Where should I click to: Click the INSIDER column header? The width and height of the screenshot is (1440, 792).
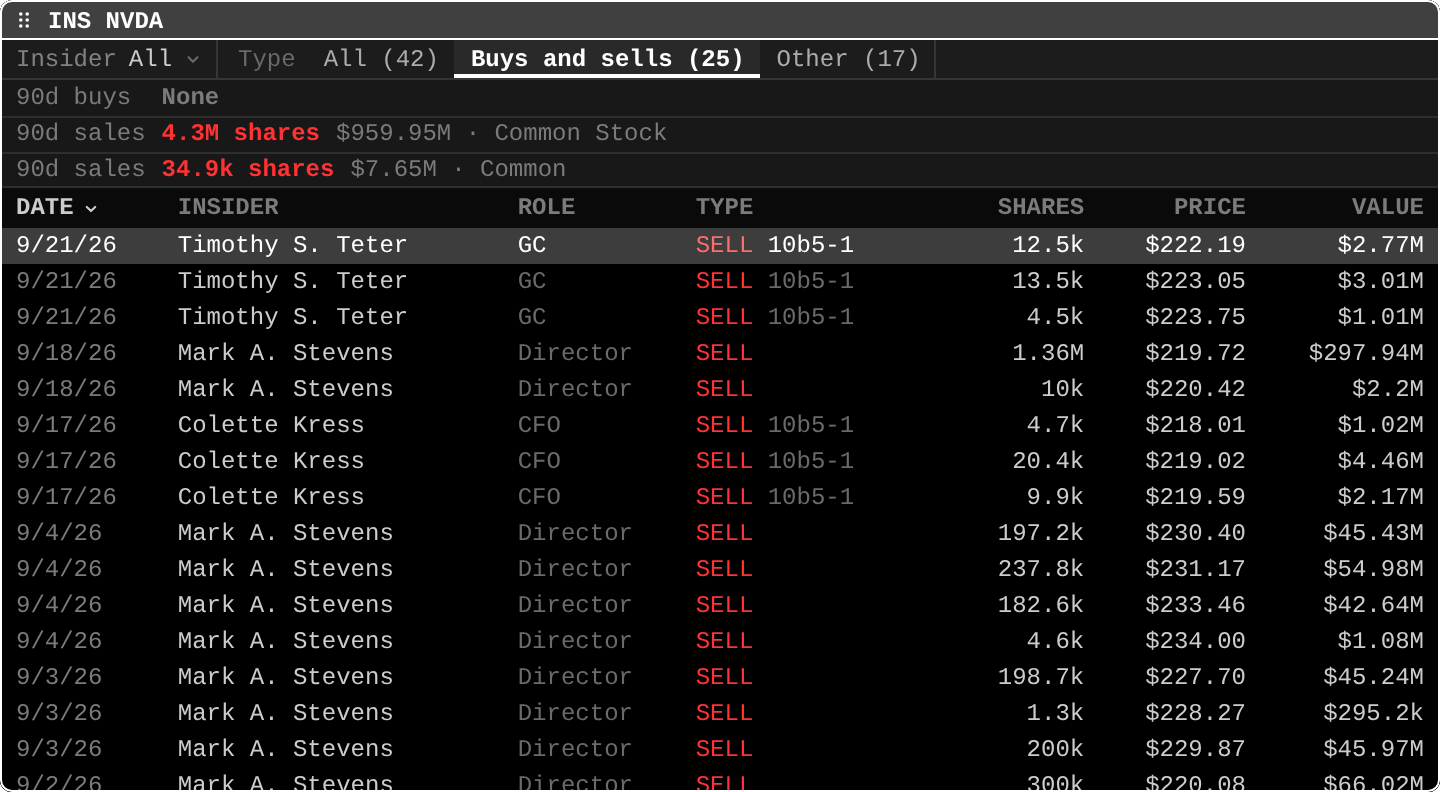tap(228, 207)
